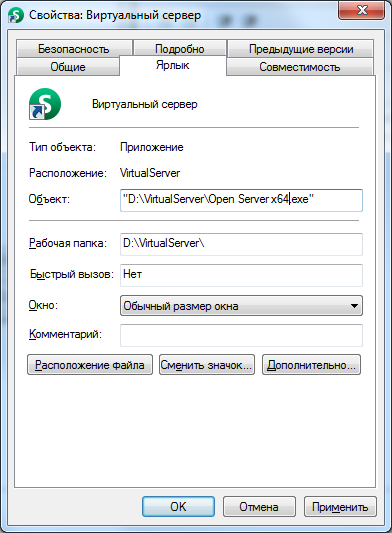Click into the Объект path field

(241, 200)
